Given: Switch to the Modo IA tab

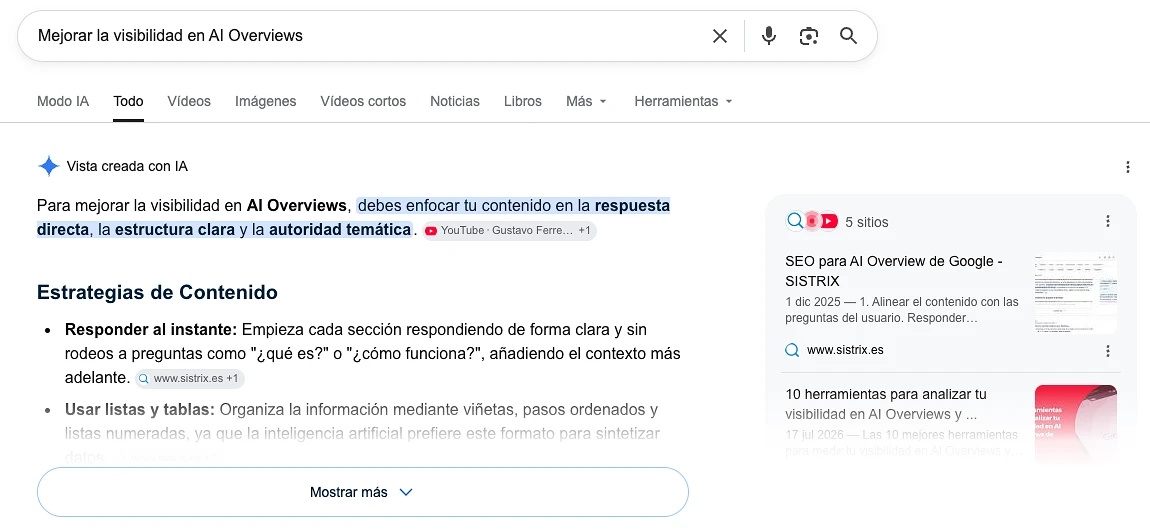Looking at the screenshot, I should pos(63,101).
